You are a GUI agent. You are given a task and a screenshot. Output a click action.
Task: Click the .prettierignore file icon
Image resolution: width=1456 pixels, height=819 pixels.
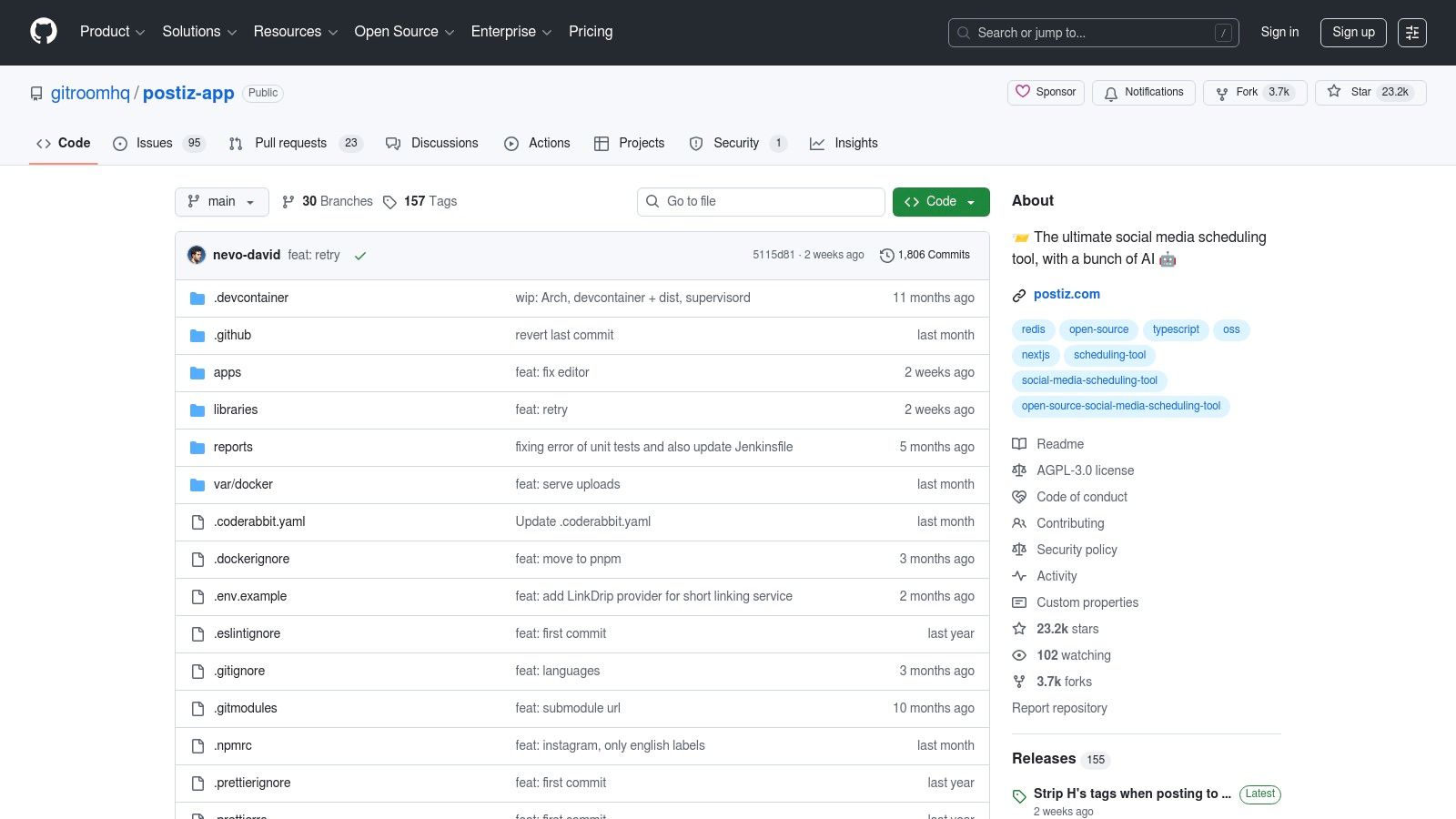click(197, 784)
